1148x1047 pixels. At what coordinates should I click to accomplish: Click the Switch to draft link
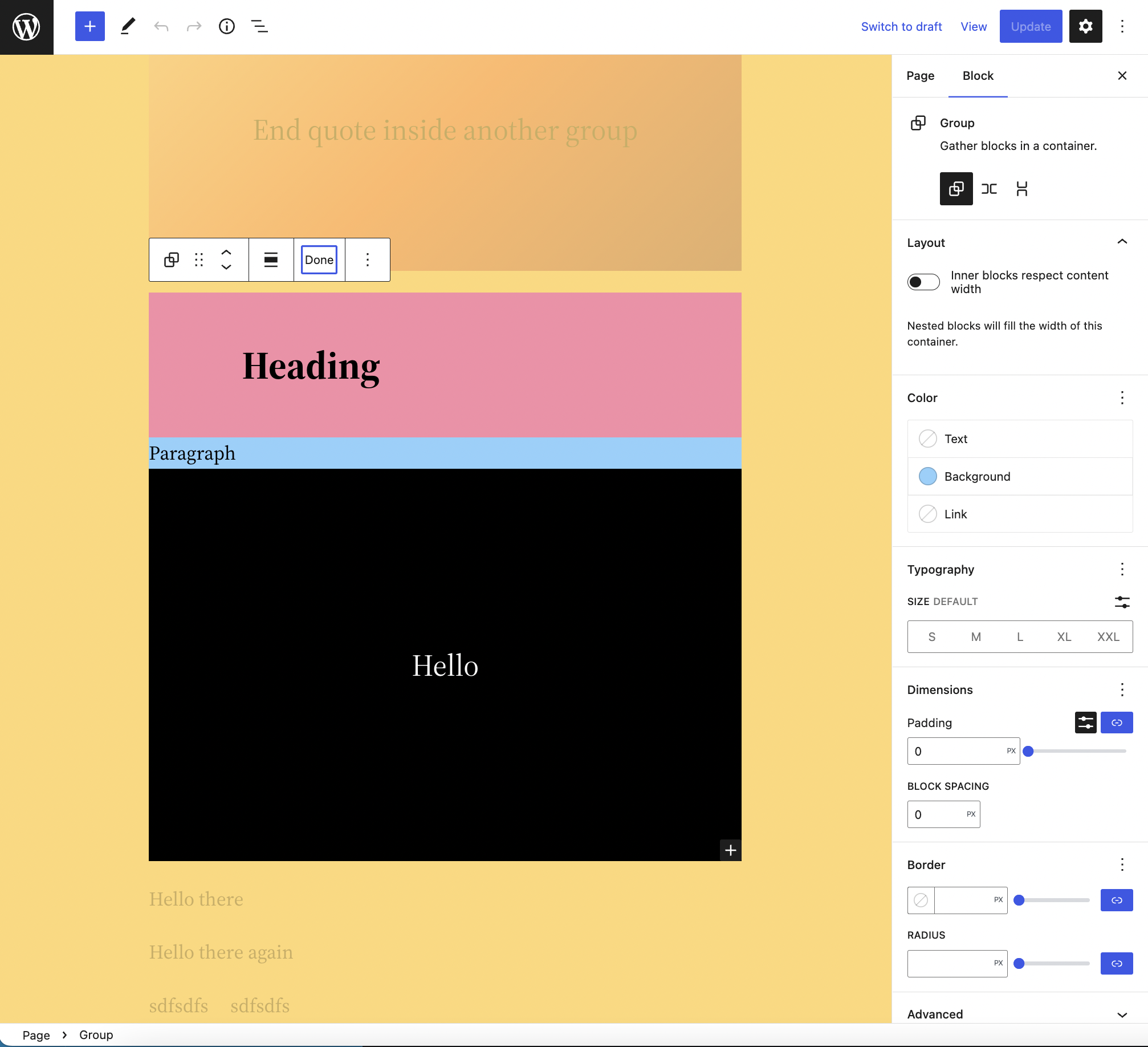coord(901,26)
